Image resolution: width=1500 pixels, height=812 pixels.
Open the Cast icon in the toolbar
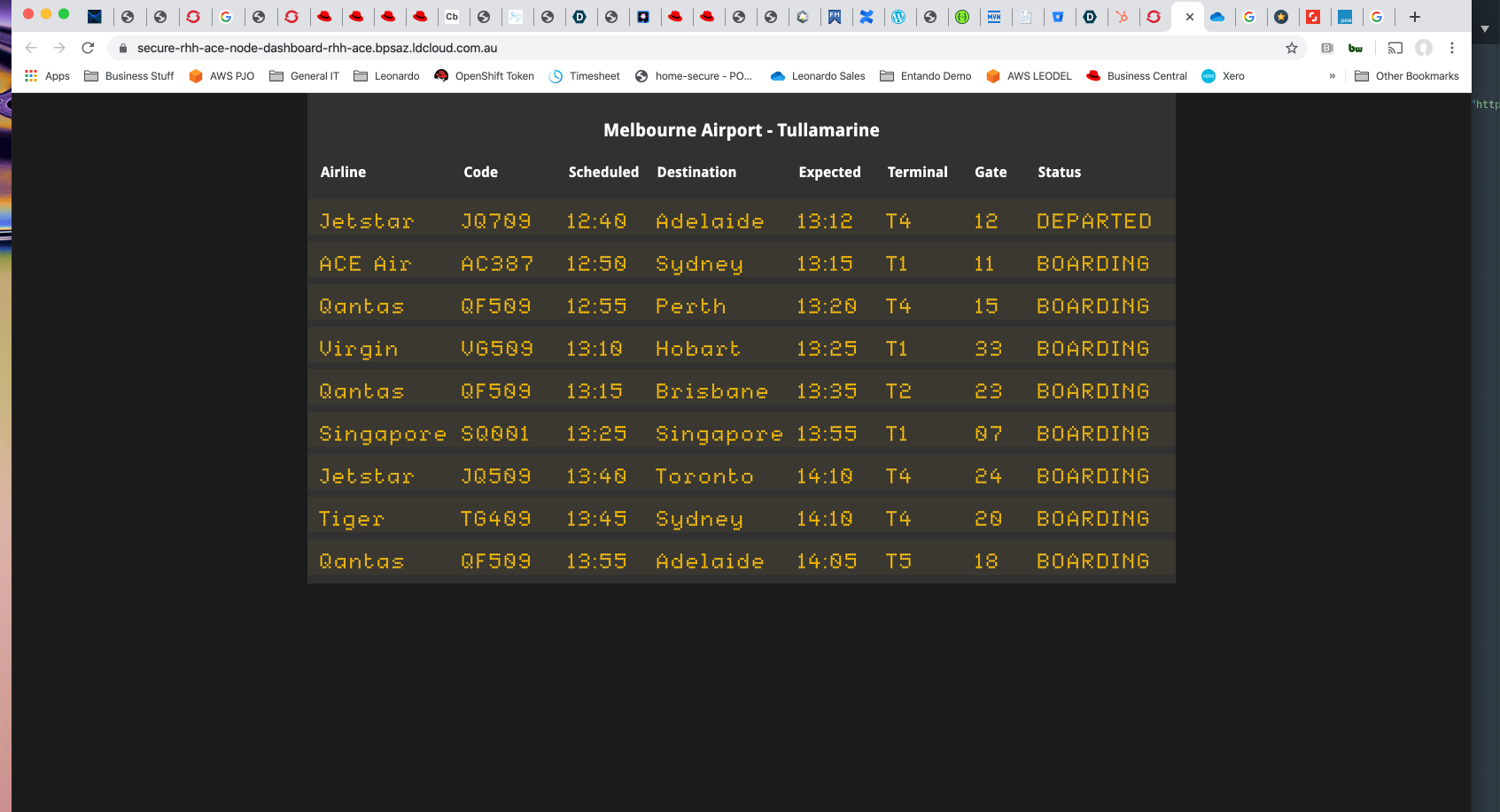1395,48
